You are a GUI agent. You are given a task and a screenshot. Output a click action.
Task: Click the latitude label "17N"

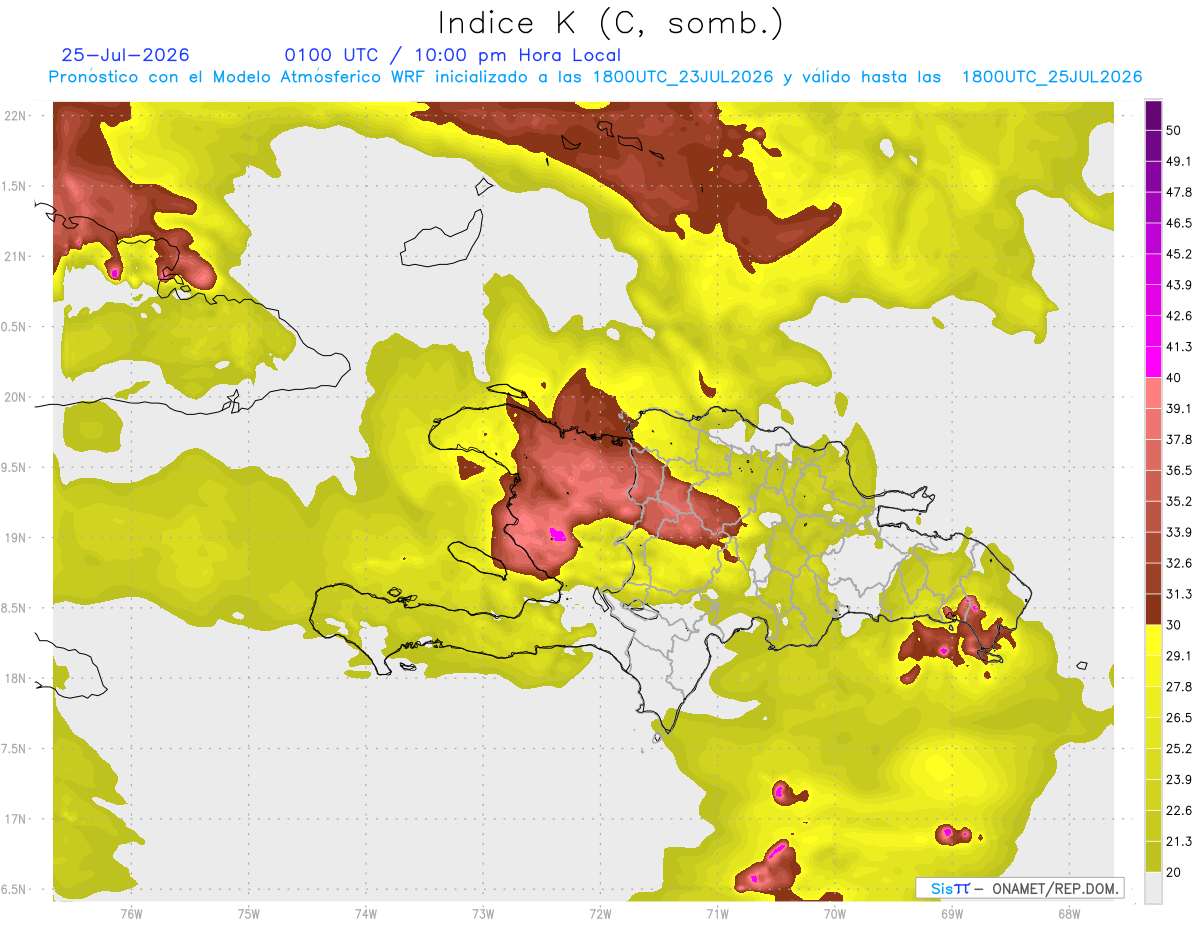tap(17, 819)
